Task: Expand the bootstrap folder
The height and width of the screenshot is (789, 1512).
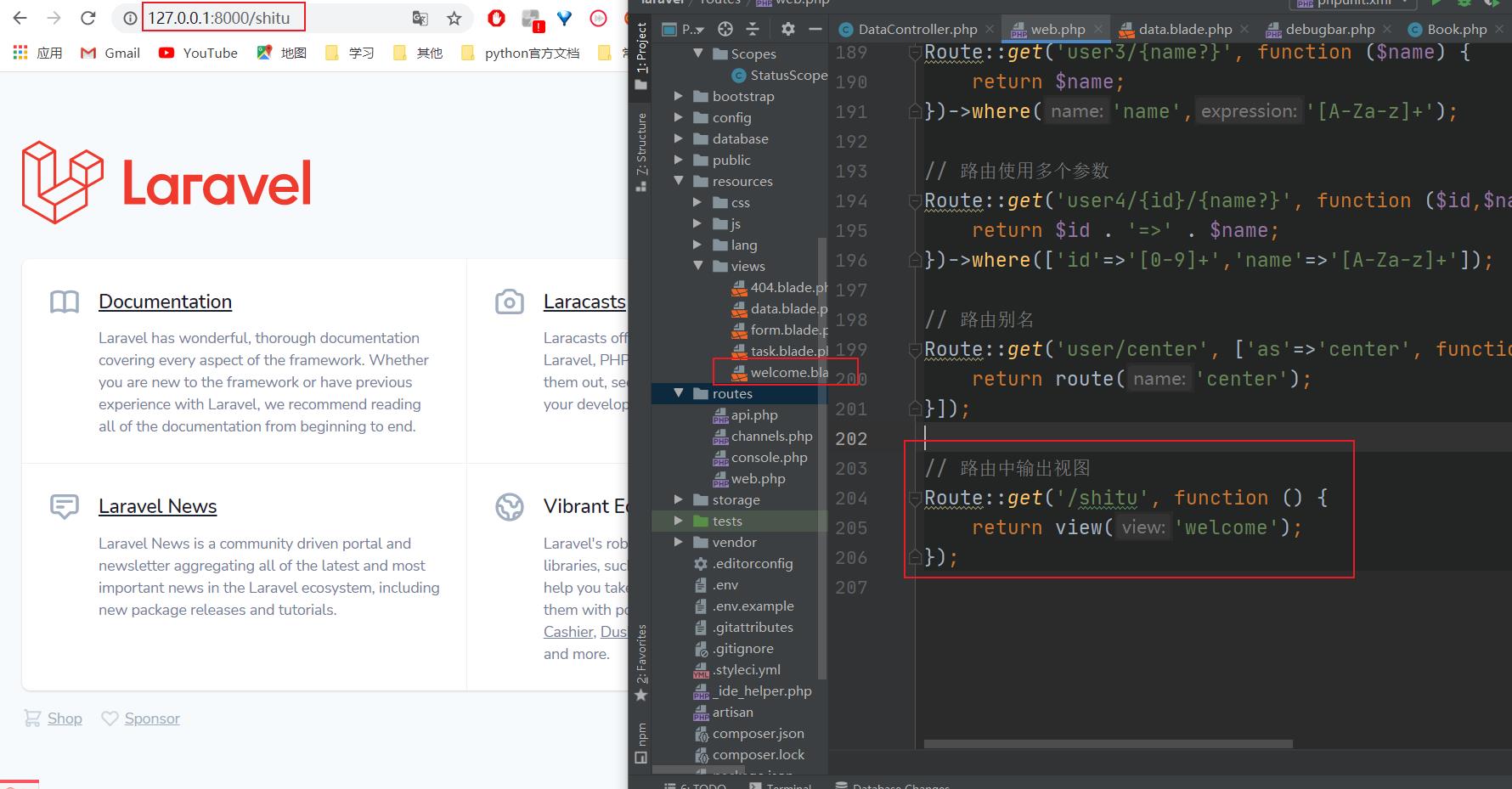Action: (x=679, y=96)
